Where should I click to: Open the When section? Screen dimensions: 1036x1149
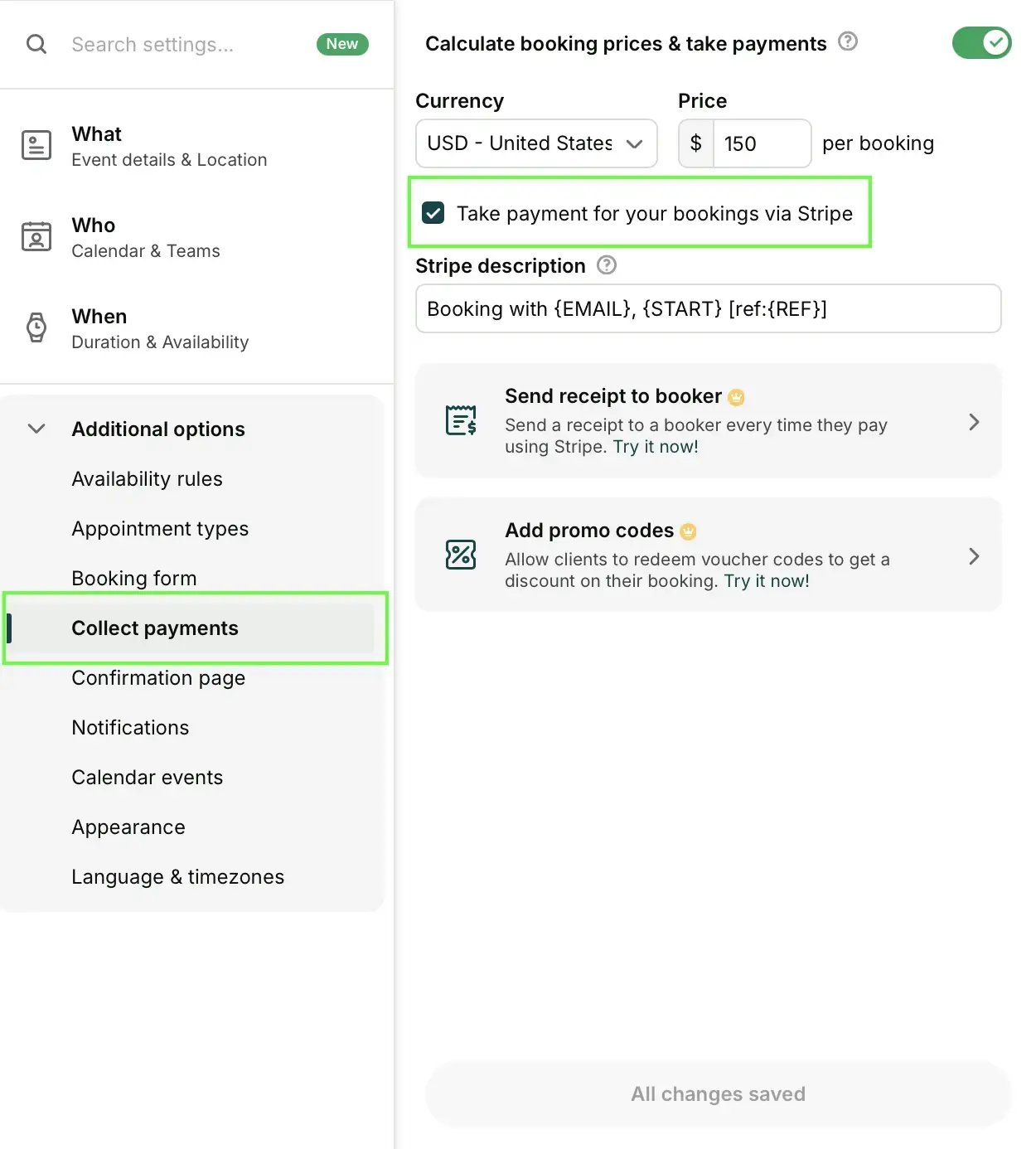(196, 328)
